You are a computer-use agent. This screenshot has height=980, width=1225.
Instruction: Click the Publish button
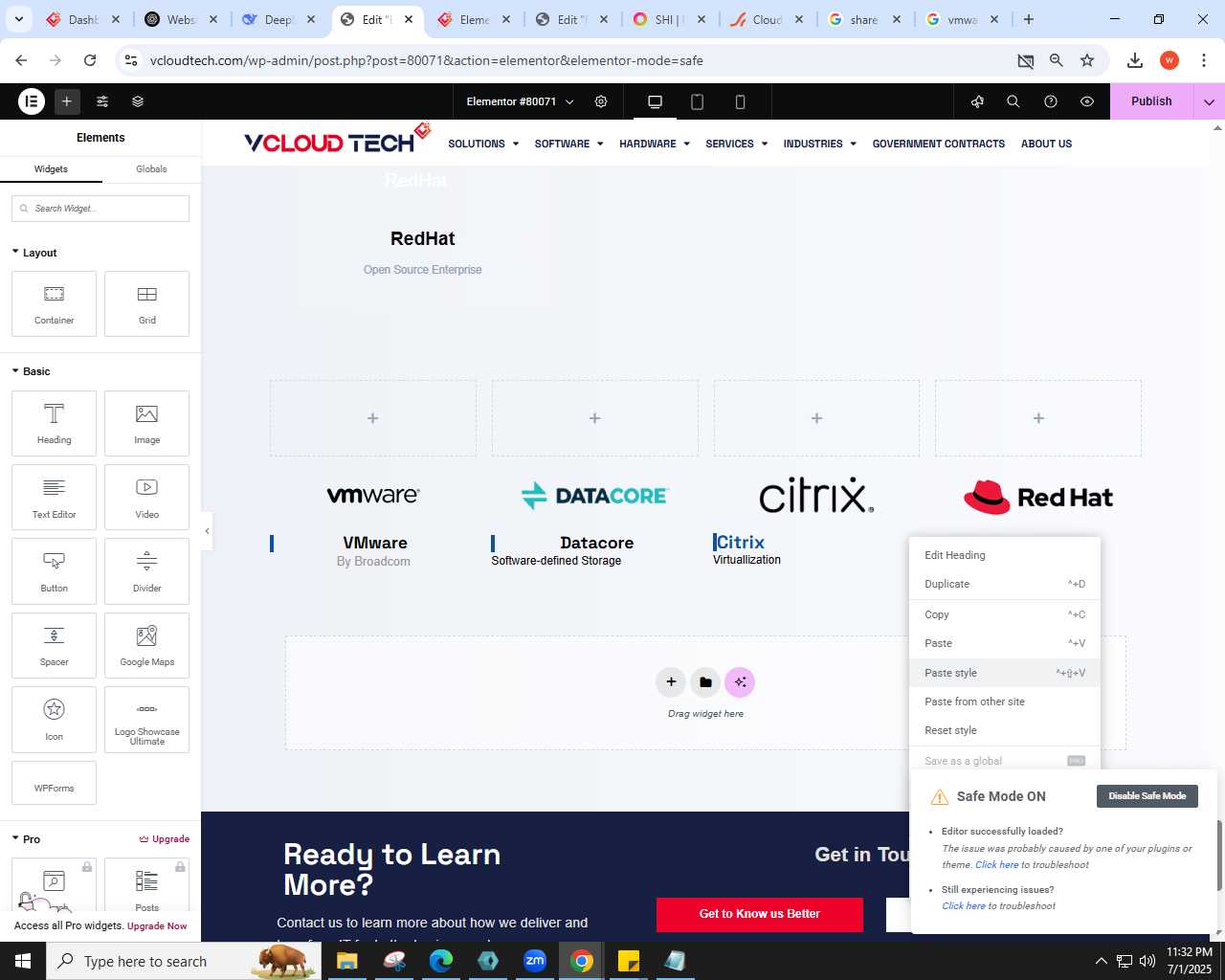(1151, 101)
